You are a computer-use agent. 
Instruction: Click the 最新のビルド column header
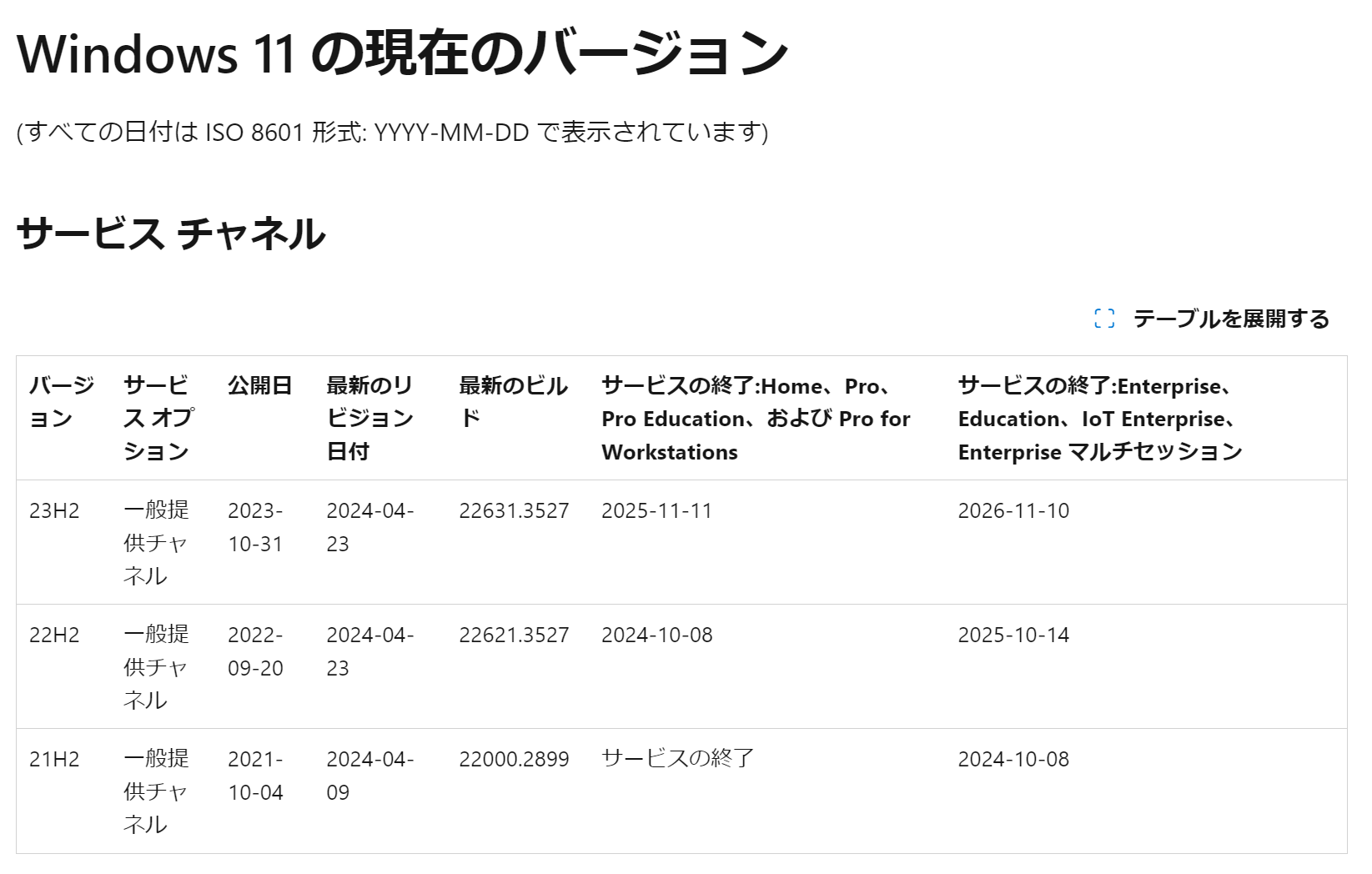(x=513, y=402)
